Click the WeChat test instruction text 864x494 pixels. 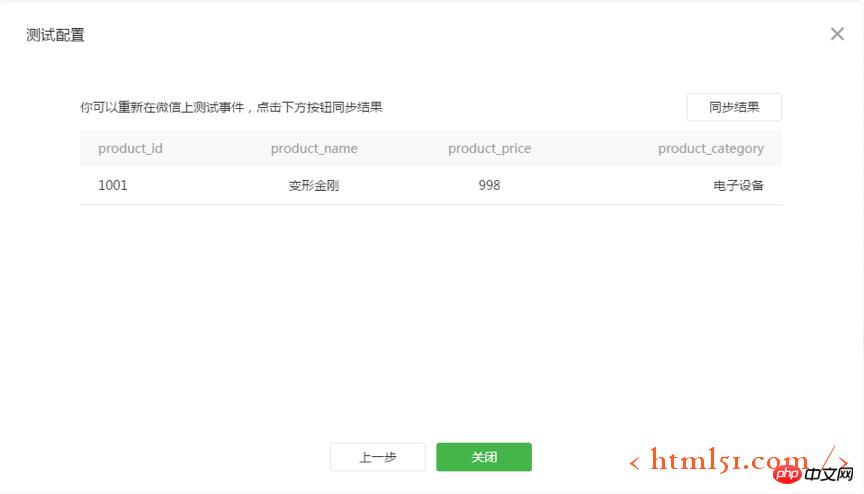point(231,107)
